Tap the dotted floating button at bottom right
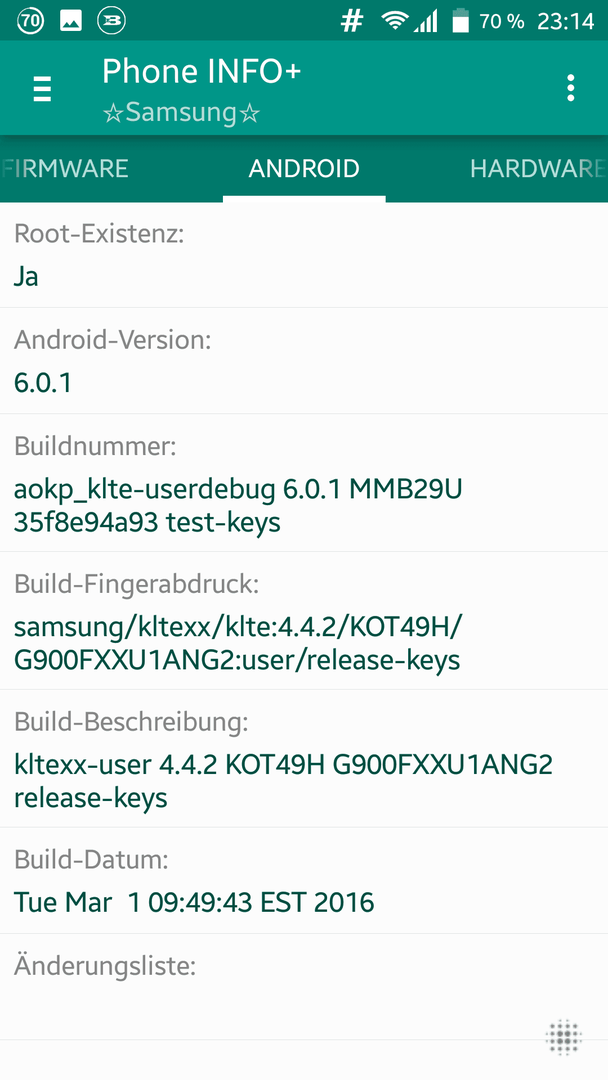This screenshot has height=1080, width=608. (x=564, y=1037)
